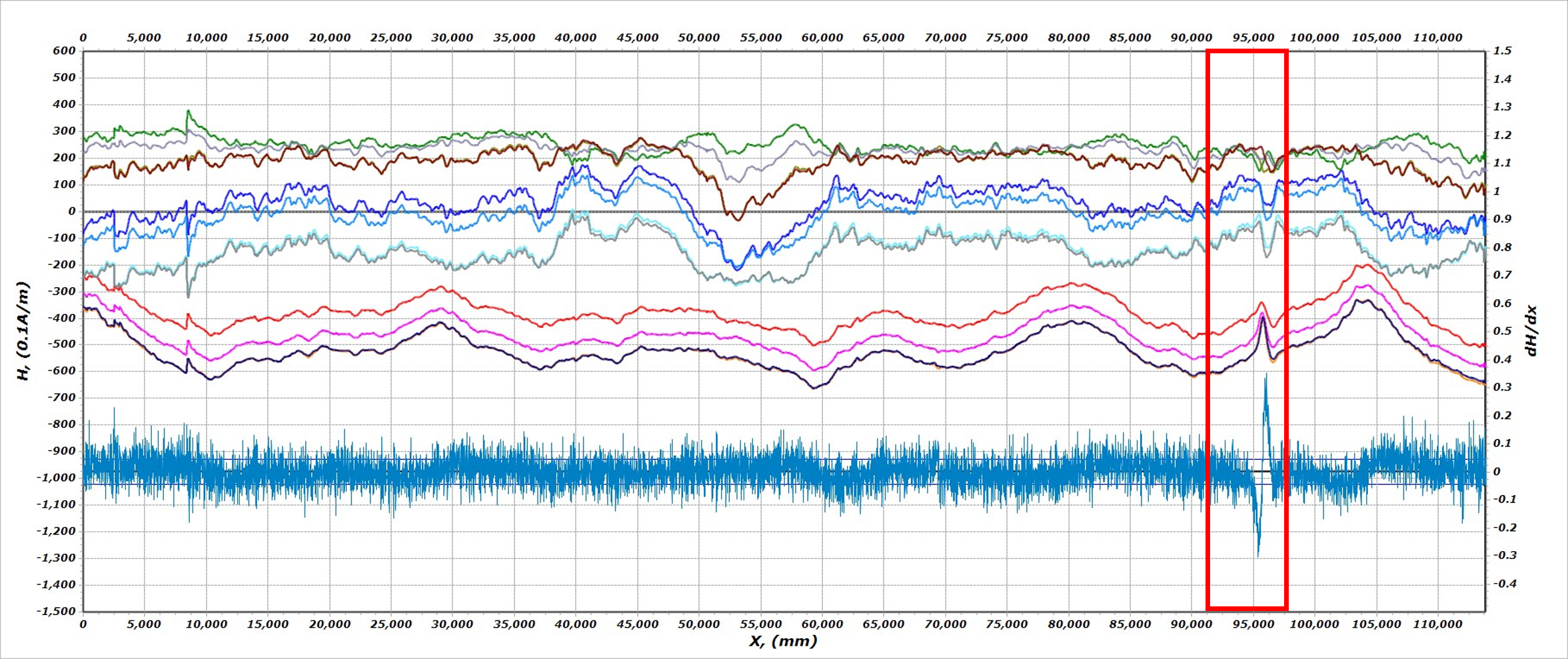The image size is (1568, 659).
Task: Click the "X, (mm)" bottom axis title
Action: pyautogui.click(x=783, y=641)
